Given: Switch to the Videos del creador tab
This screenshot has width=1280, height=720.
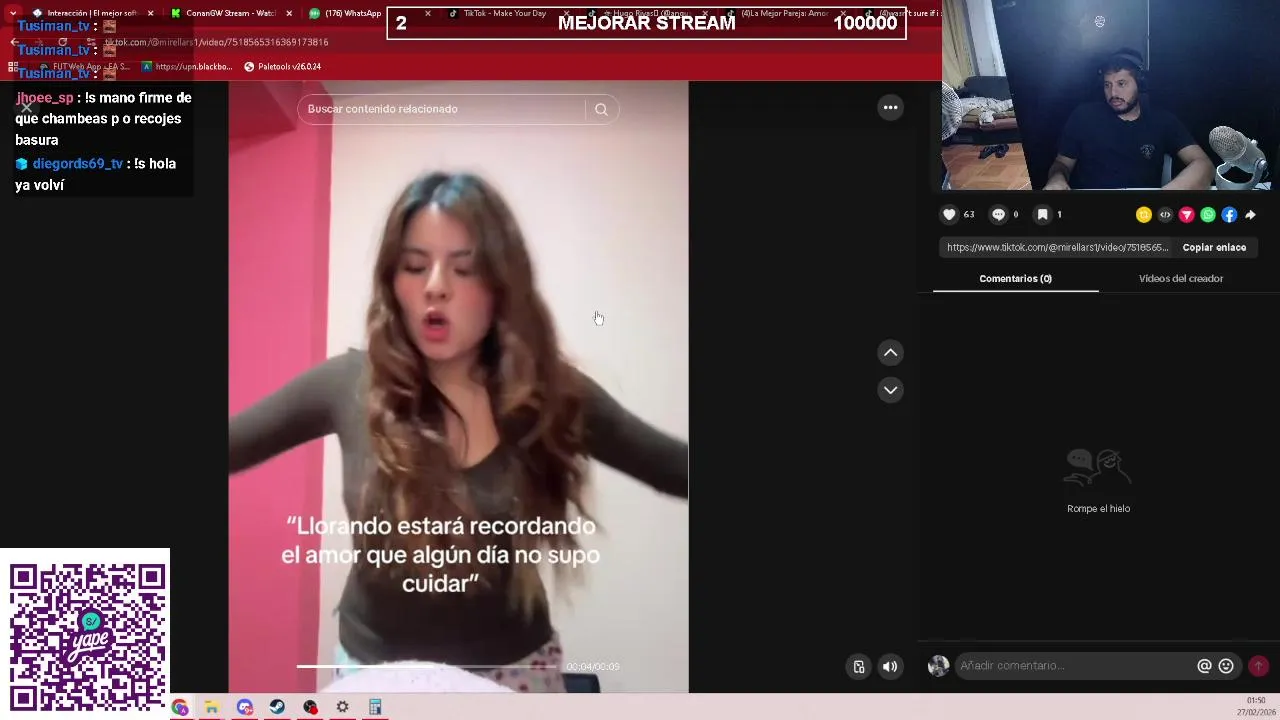Looking at the screenshot, I should 1181,278.
